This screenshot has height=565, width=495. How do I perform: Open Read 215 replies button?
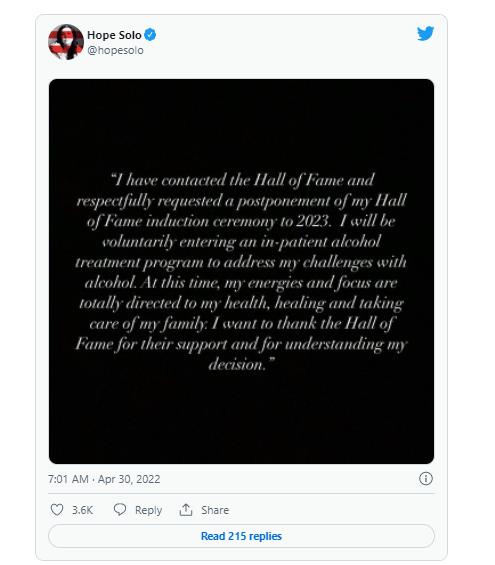241,536
